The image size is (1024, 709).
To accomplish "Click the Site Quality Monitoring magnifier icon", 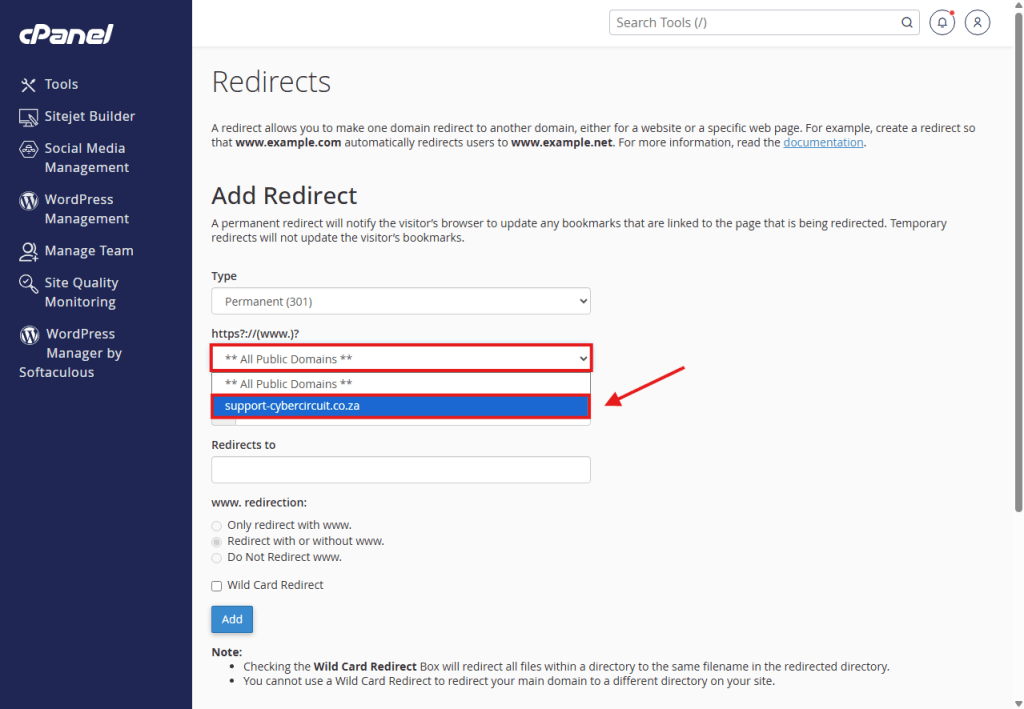I will (x=28, y=284).
